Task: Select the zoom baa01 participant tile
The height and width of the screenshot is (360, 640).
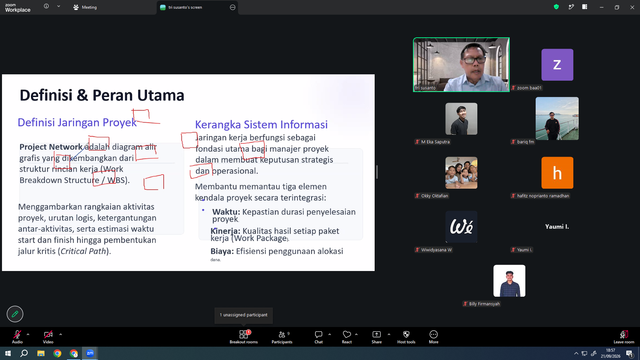Action: 557,65
